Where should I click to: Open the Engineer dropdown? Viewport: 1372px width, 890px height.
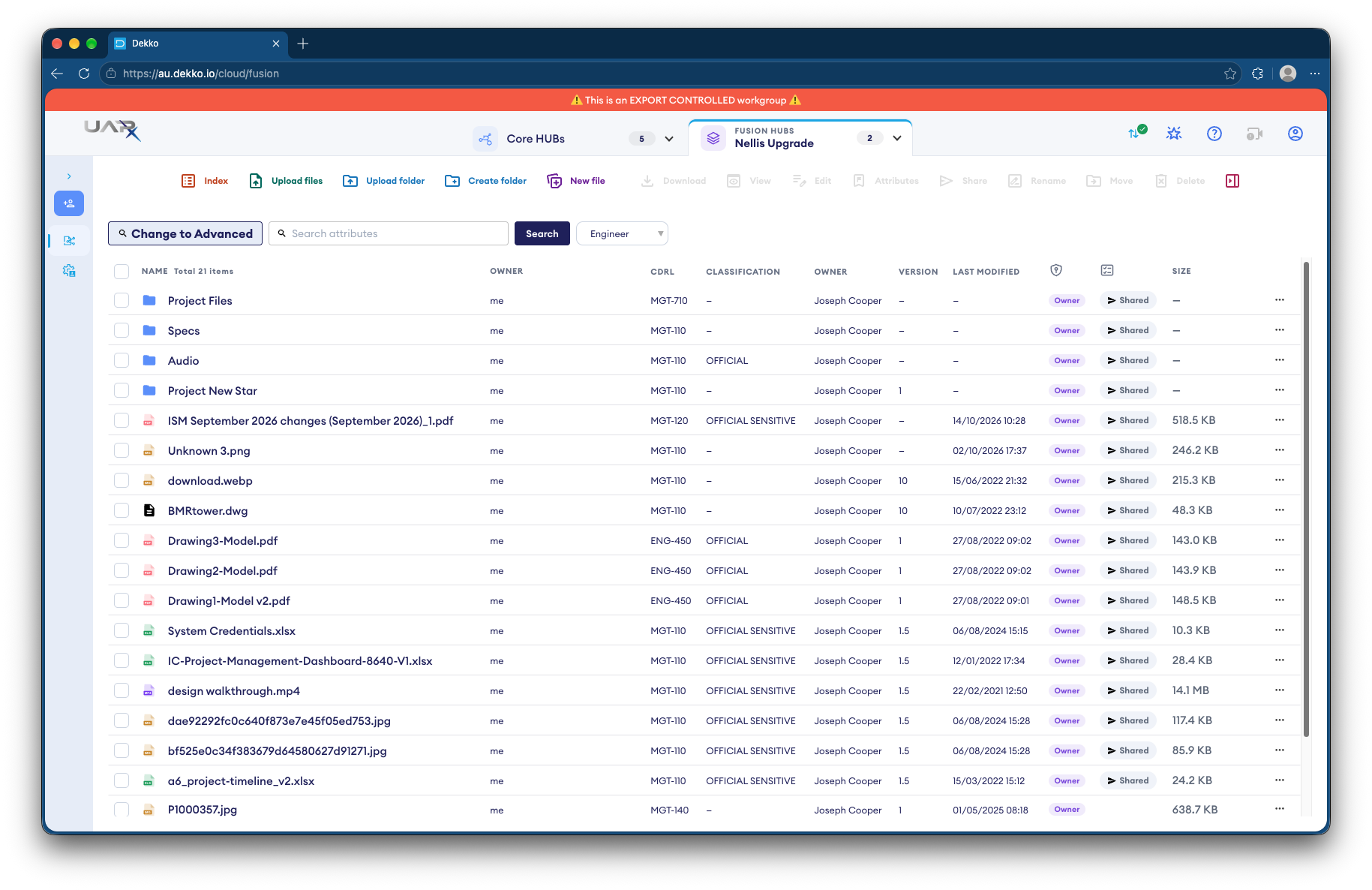coord(622,233)
